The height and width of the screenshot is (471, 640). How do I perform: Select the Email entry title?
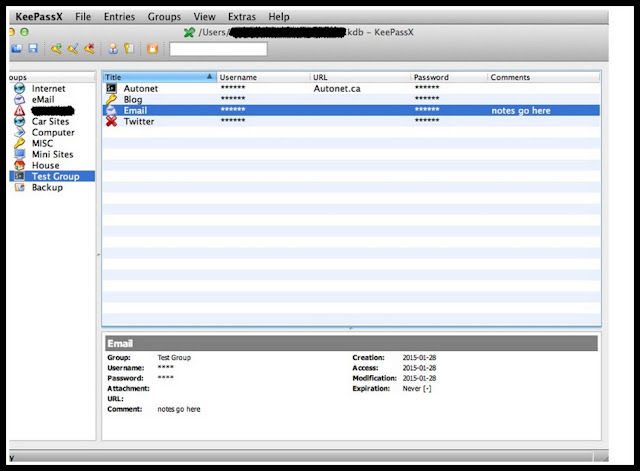click(x=135, y=111)
